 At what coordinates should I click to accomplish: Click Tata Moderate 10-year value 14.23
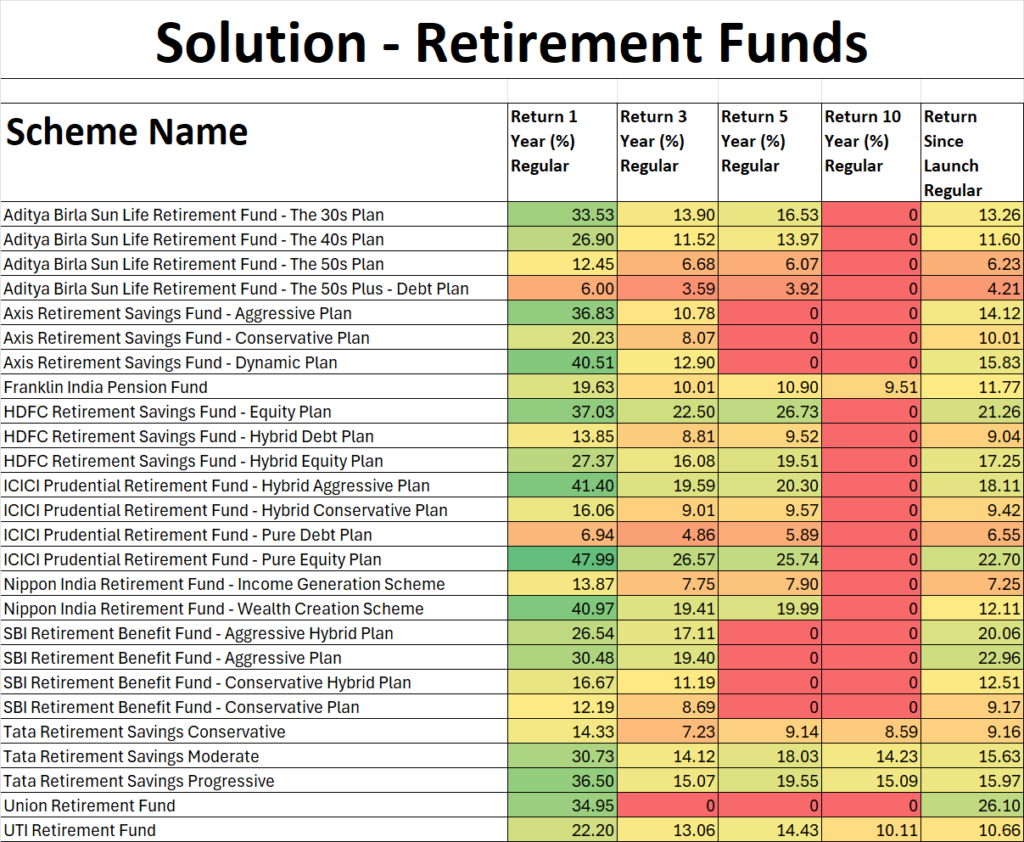871,756
